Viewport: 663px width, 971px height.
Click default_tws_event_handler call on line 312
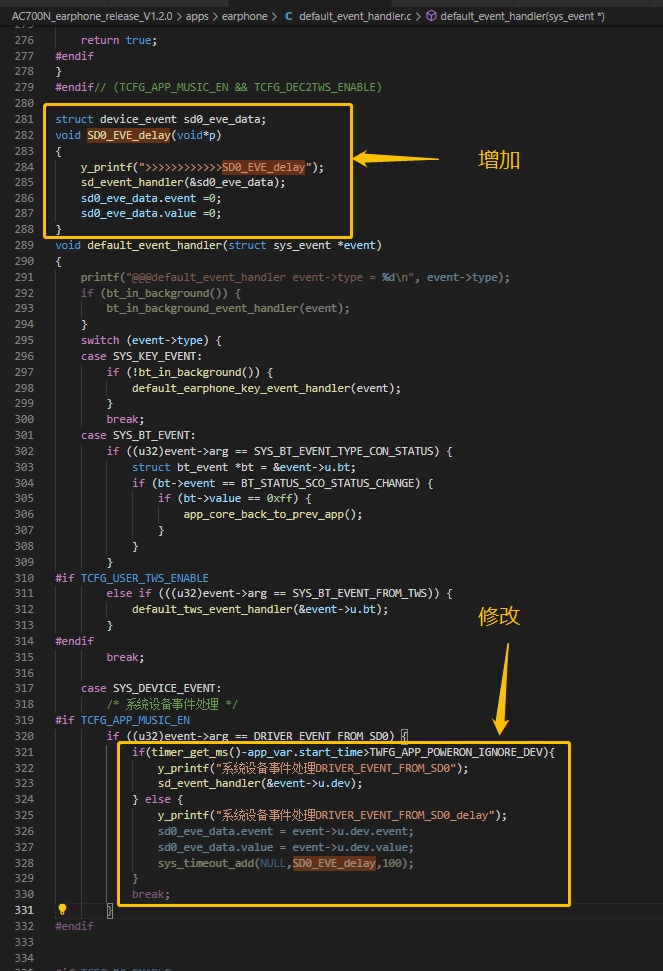[260, 609]
